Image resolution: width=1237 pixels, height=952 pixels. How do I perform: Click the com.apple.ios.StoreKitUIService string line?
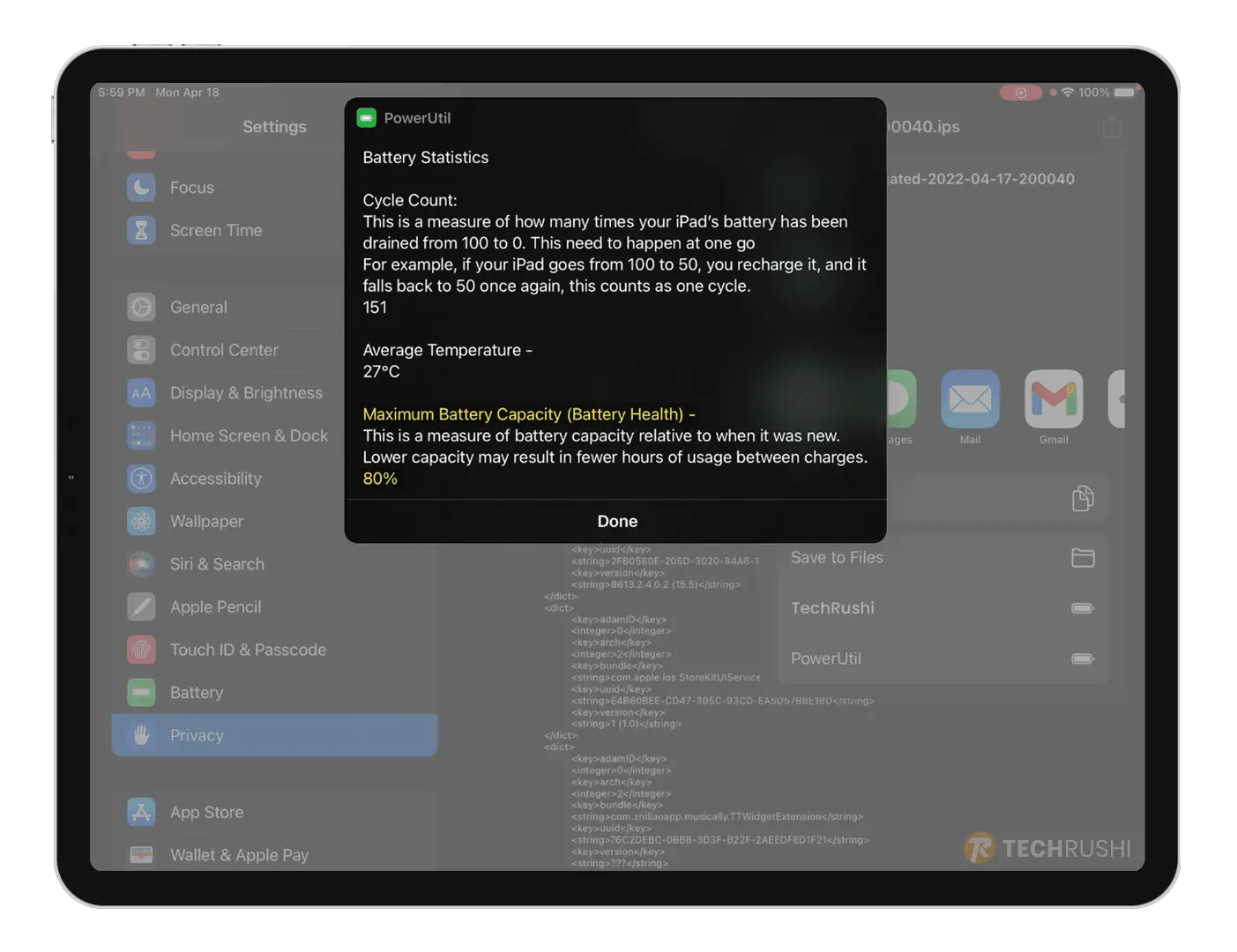(666, 677)
